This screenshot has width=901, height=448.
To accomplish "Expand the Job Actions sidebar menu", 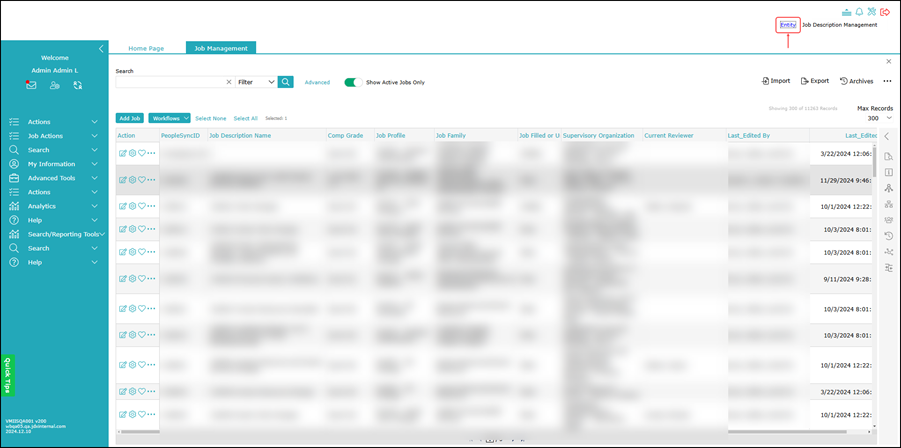I will coord(55,136).
